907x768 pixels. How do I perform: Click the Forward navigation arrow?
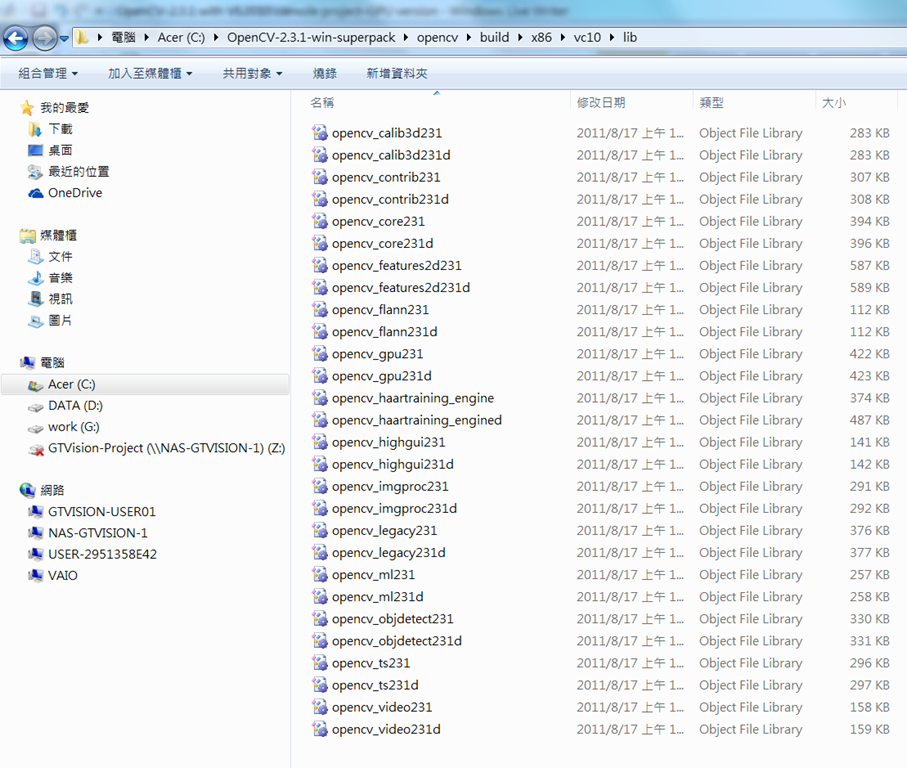44,39
